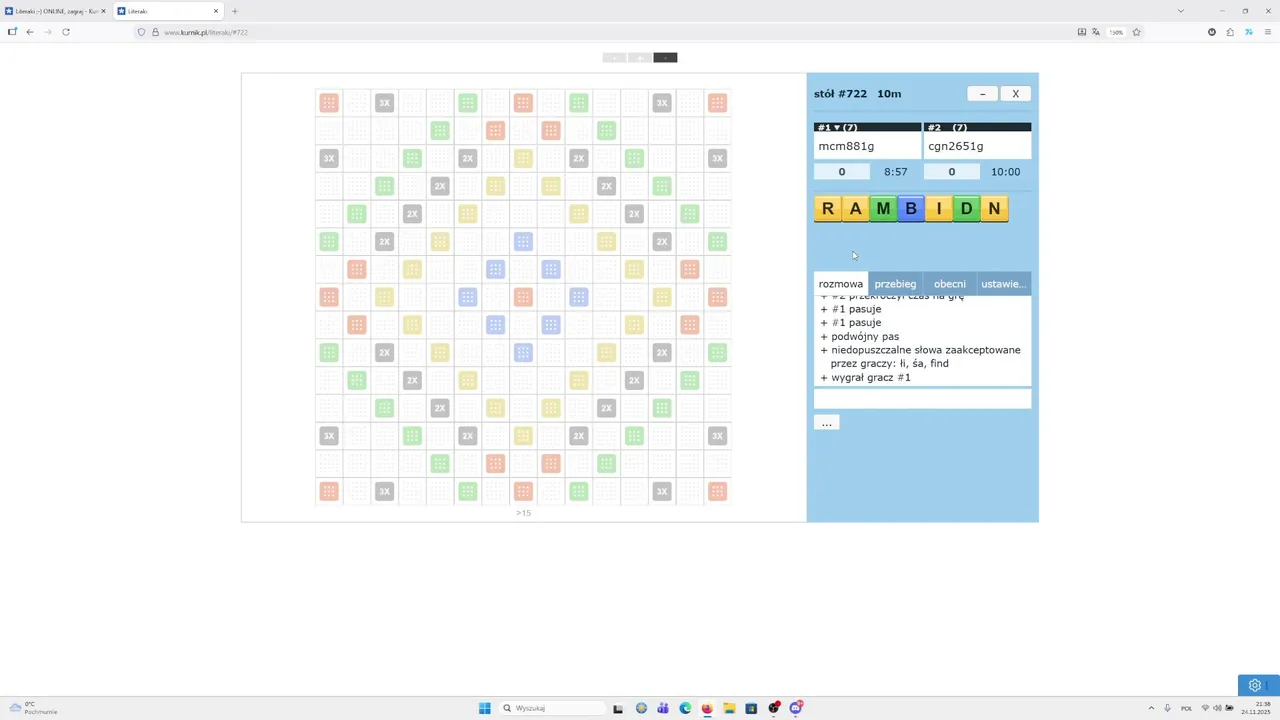Viewport: 1280px width, 720px height.
Task: Open the przebieg tab
Action: (x=895, y=284)
